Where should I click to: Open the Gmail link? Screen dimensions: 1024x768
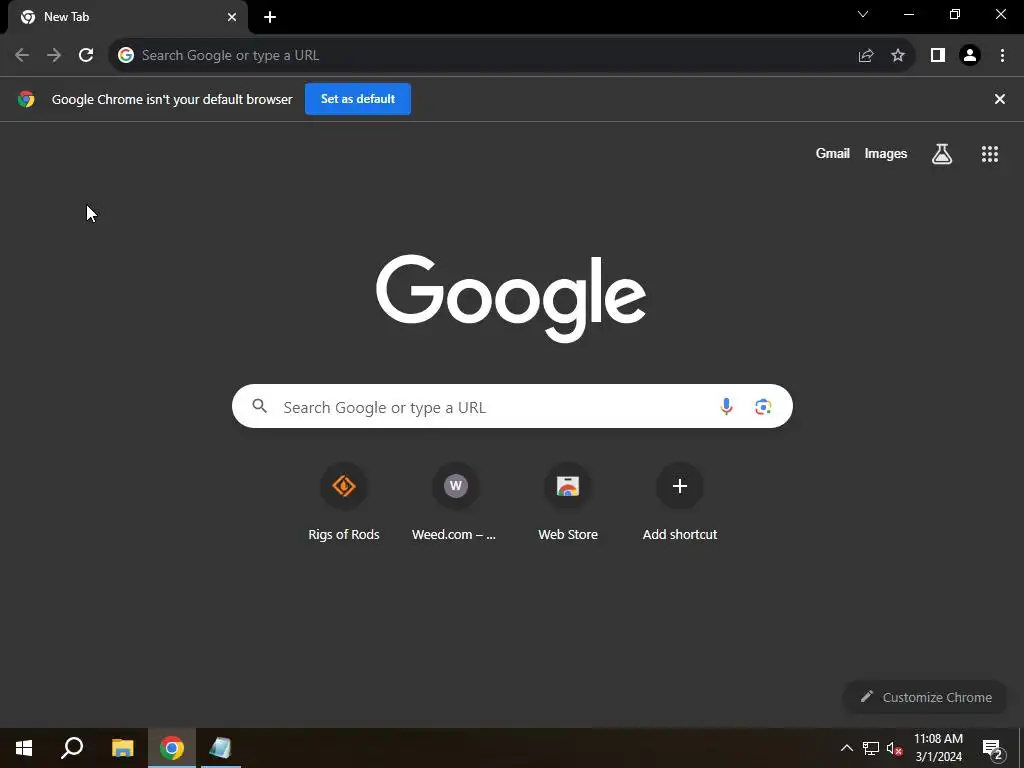pos(833,153)
